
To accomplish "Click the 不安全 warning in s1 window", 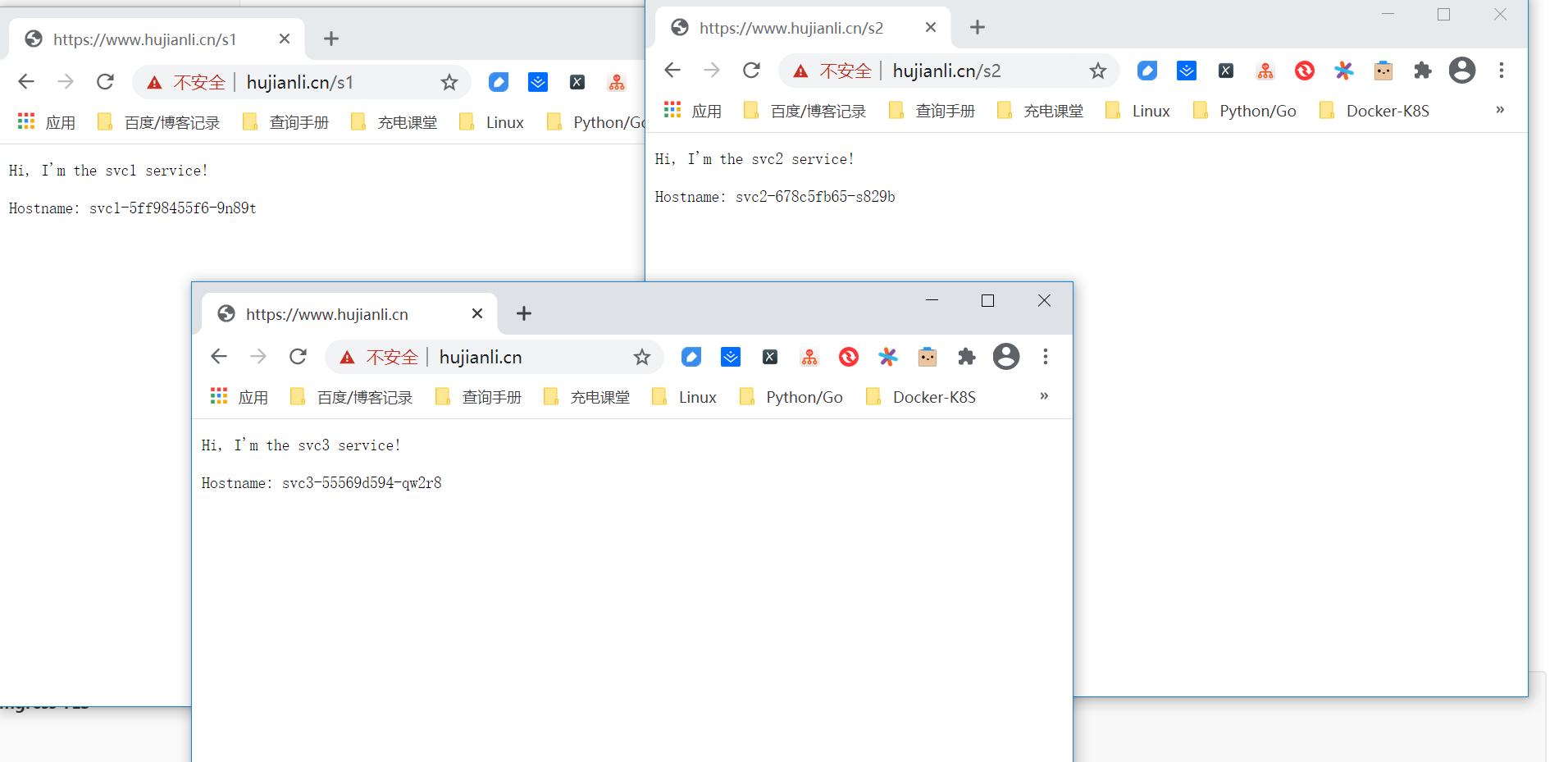I will coord(187,82).
